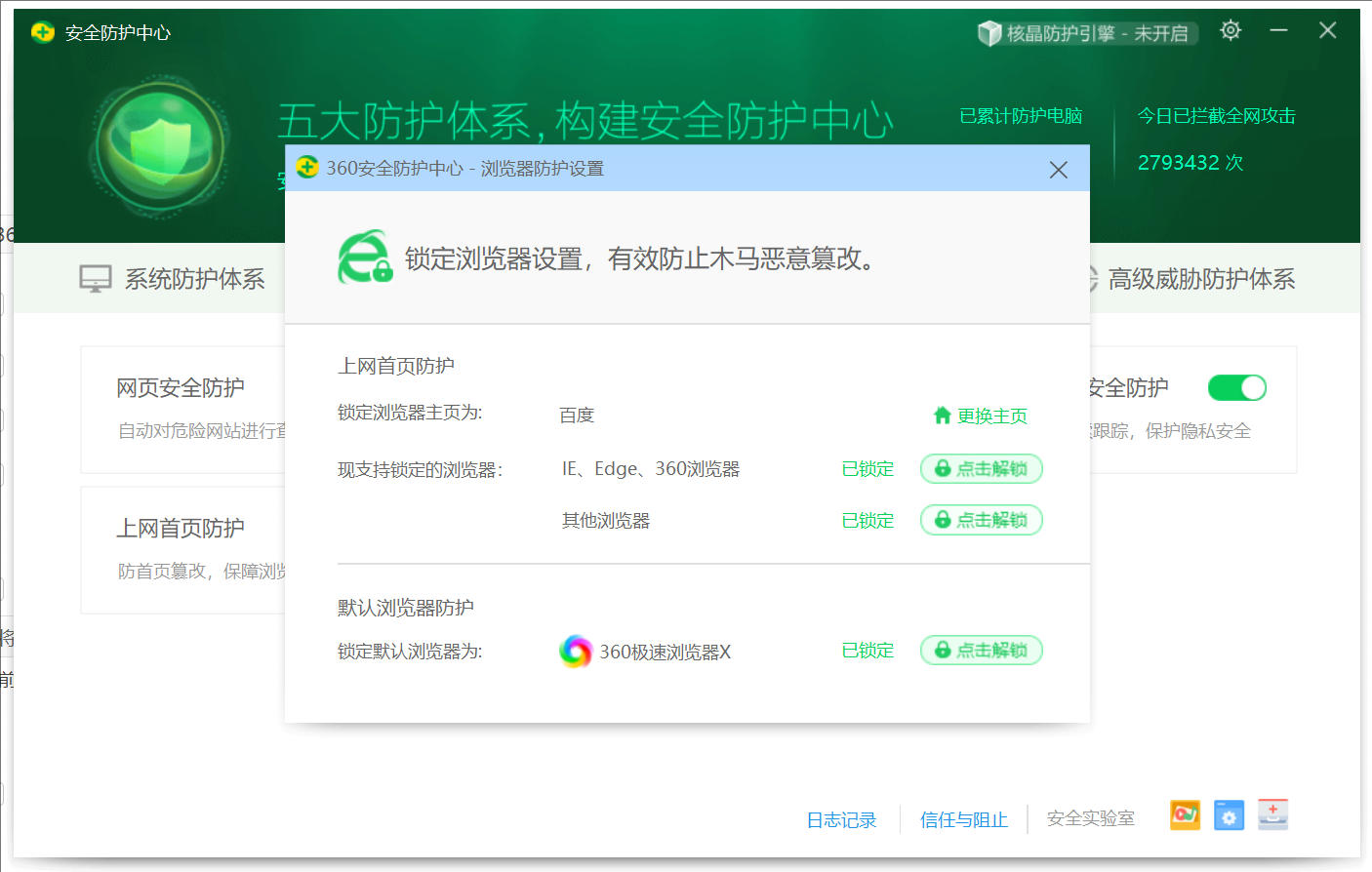Click 其他浏览器 text

606,521
